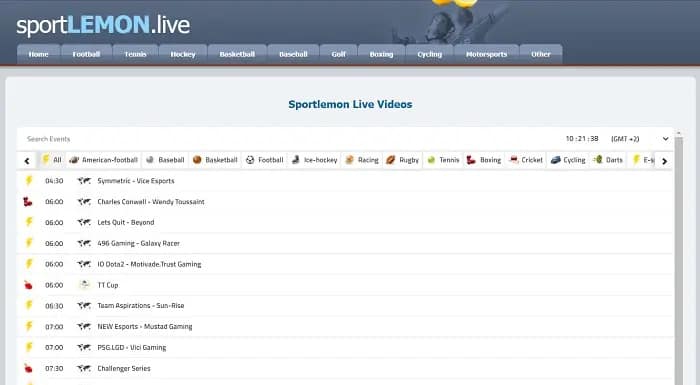Filter events by Cycling category
Image resolution: width=700 pixels, height=385 pixels.
pos(568,160)
